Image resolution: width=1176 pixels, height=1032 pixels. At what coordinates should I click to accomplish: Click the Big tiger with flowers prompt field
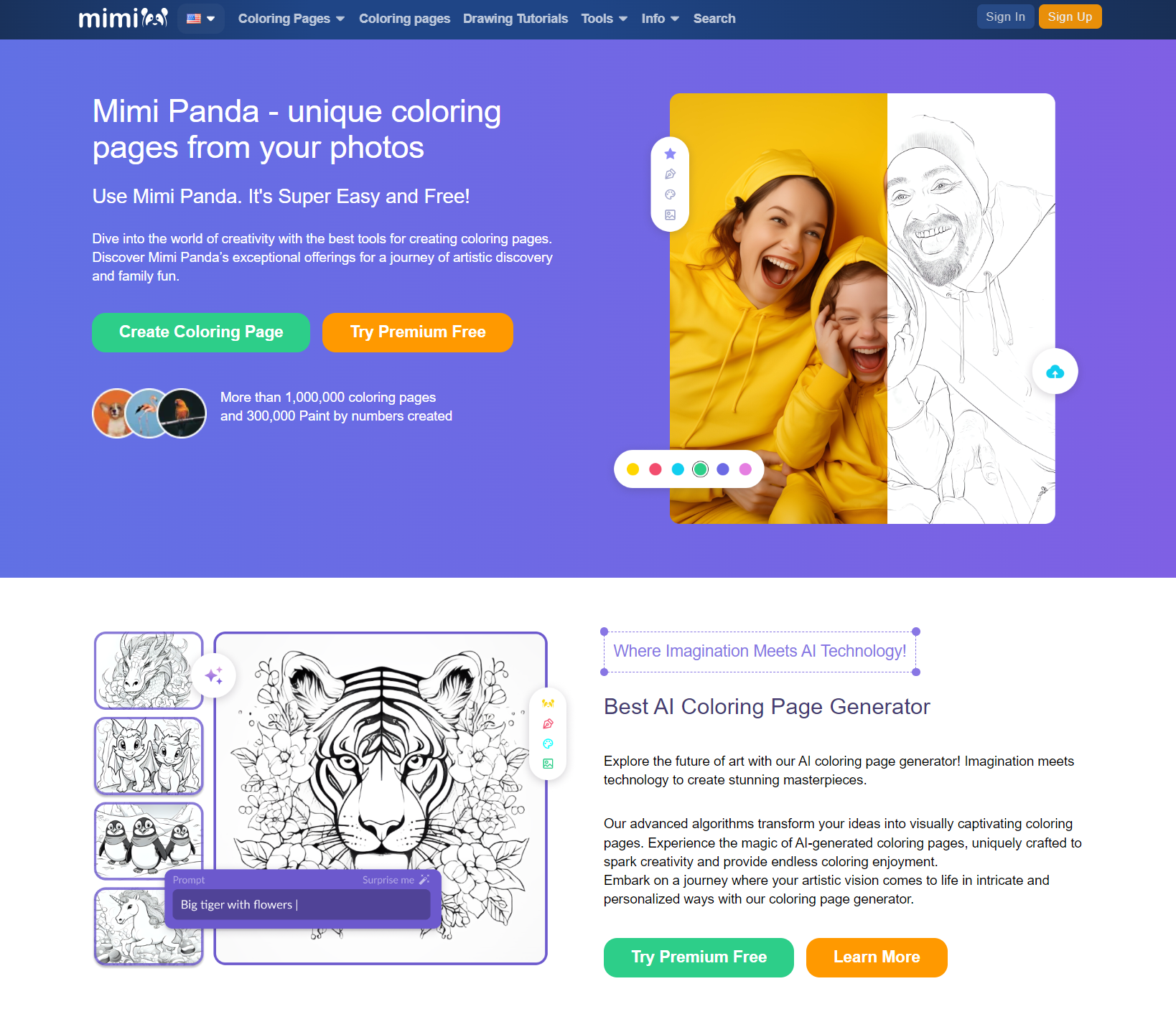[302, 904]
